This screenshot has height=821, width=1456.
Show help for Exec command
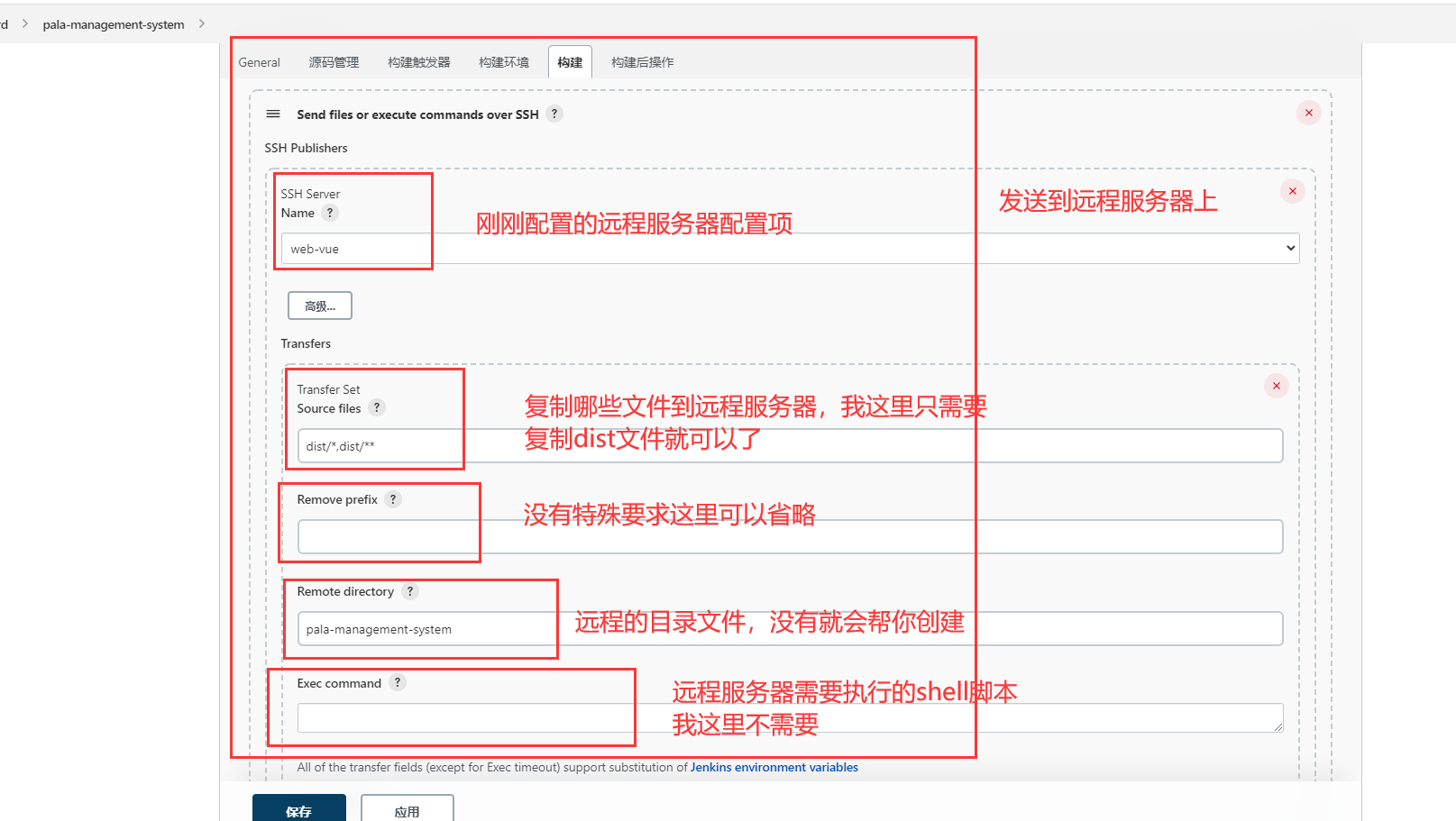point(398,682)
